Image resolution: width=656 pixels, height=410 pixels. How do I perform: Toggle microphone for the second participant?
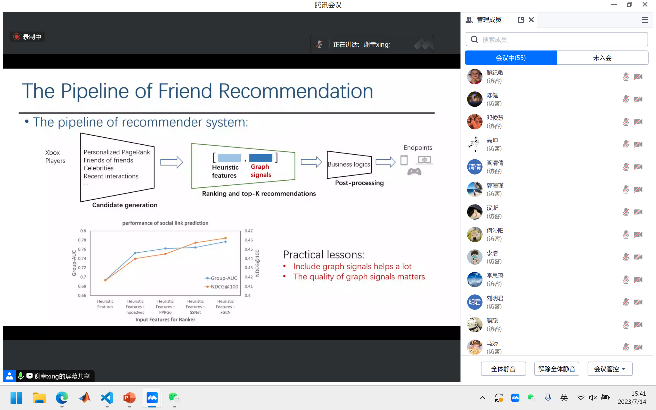click(x=626, y=99)
